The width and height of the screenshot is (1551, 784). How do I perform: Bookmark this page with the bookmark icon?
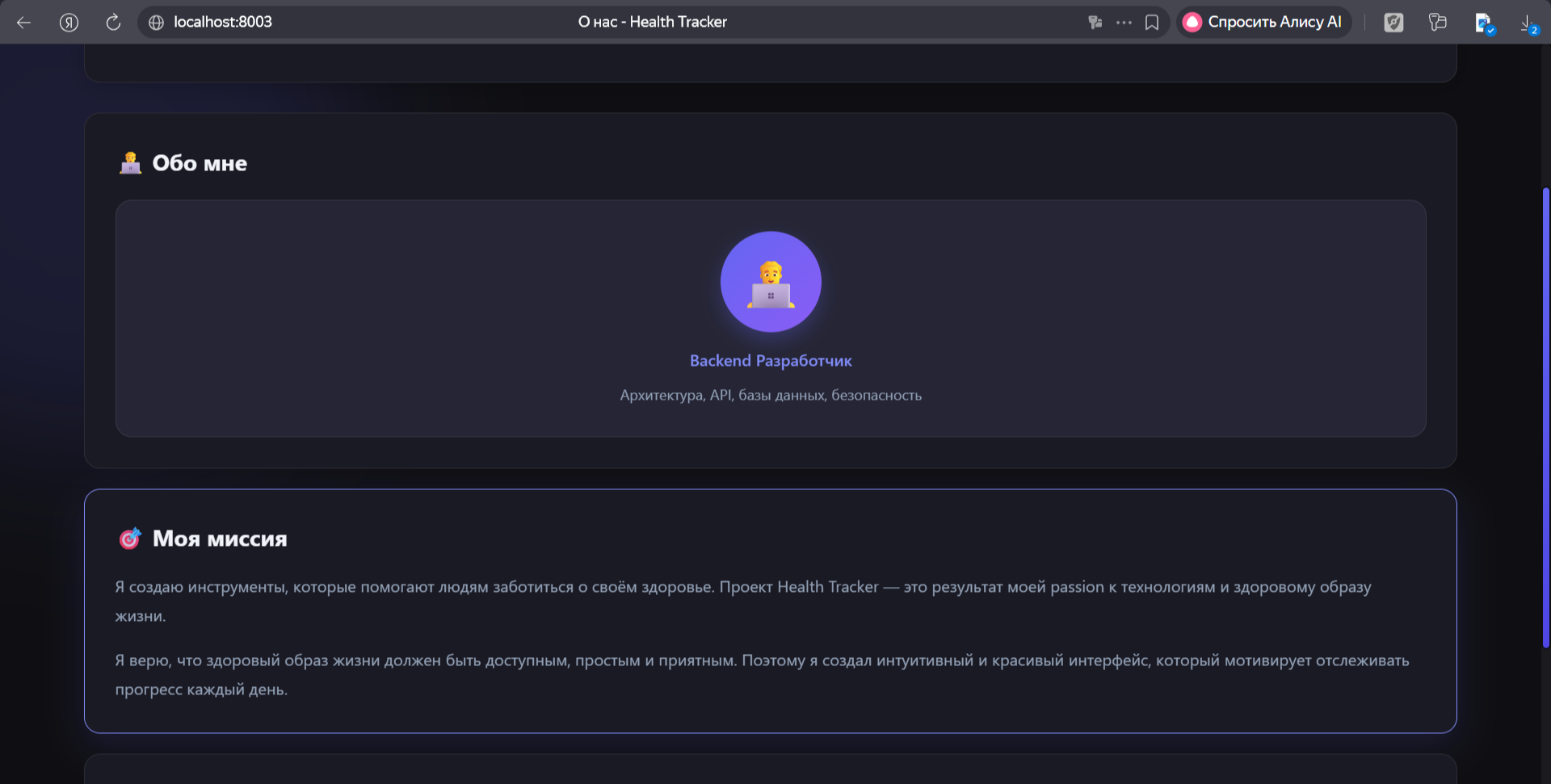click(1152, 23)
